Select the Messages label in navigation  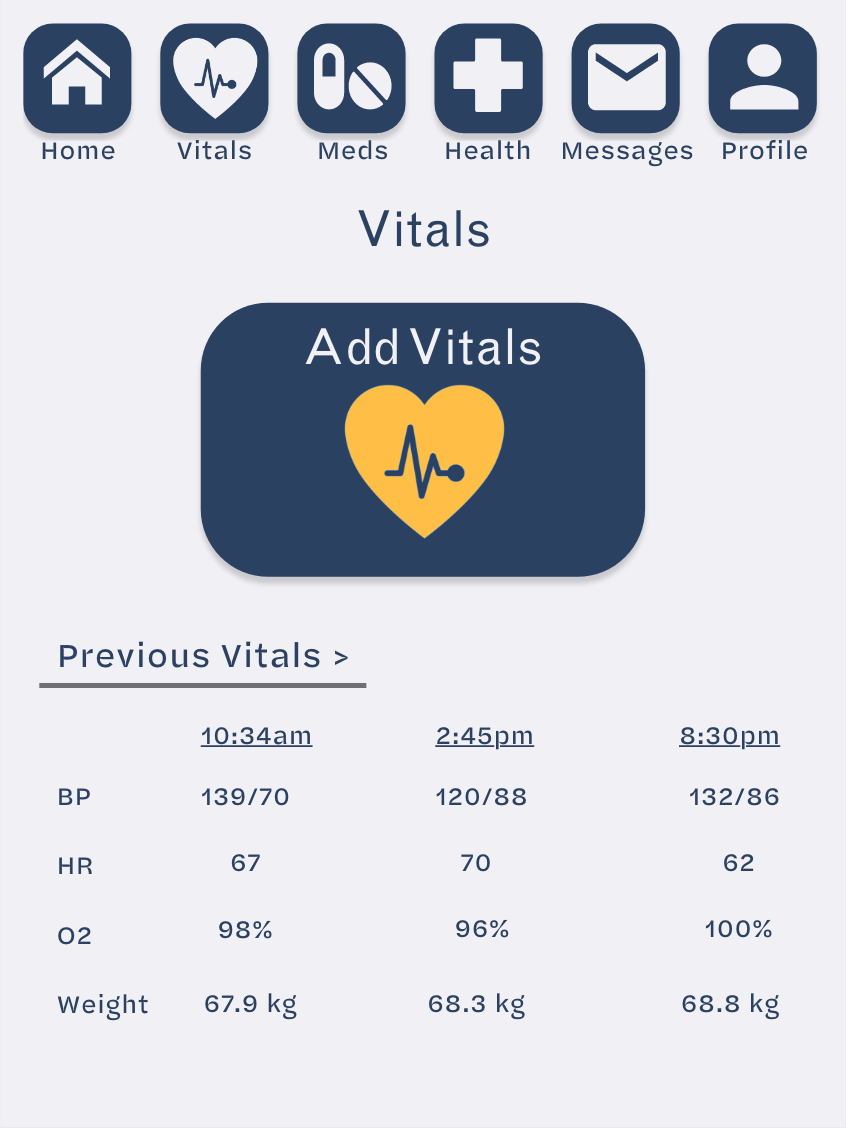click(x=627, y=152)
